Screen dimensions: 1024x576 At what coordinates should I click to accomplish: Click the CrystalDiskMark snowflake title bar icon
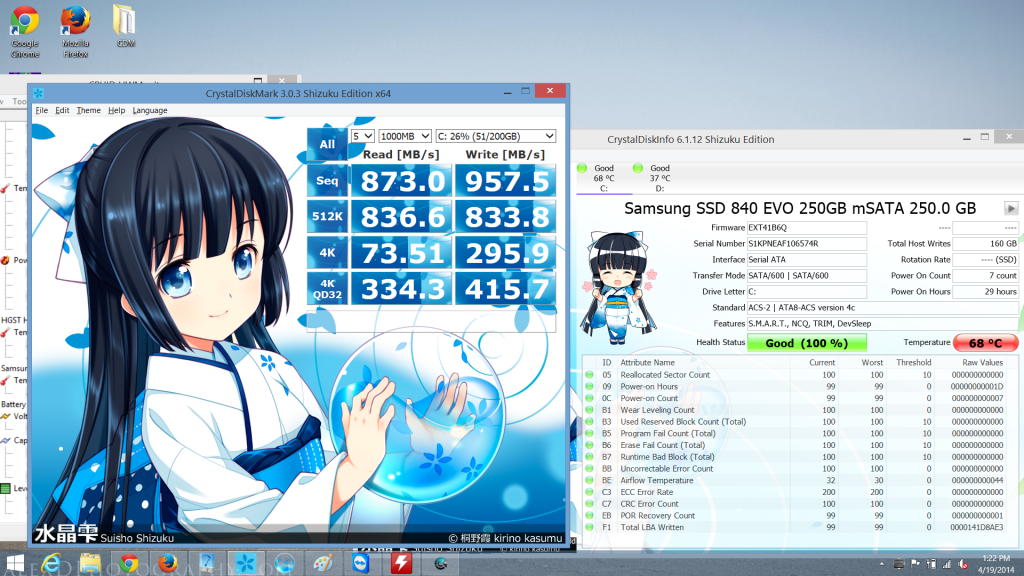pos(38,93)
